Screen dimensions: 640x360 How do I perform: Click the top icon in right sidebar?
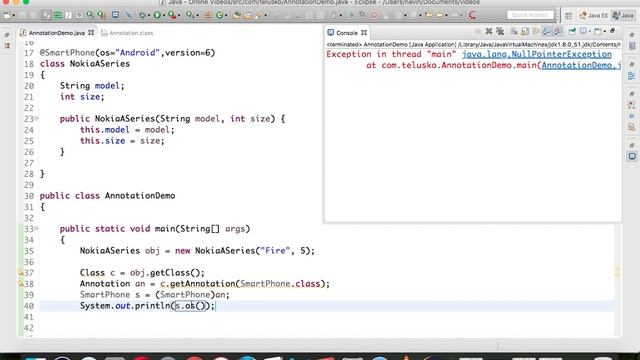(x=632, y=35)
